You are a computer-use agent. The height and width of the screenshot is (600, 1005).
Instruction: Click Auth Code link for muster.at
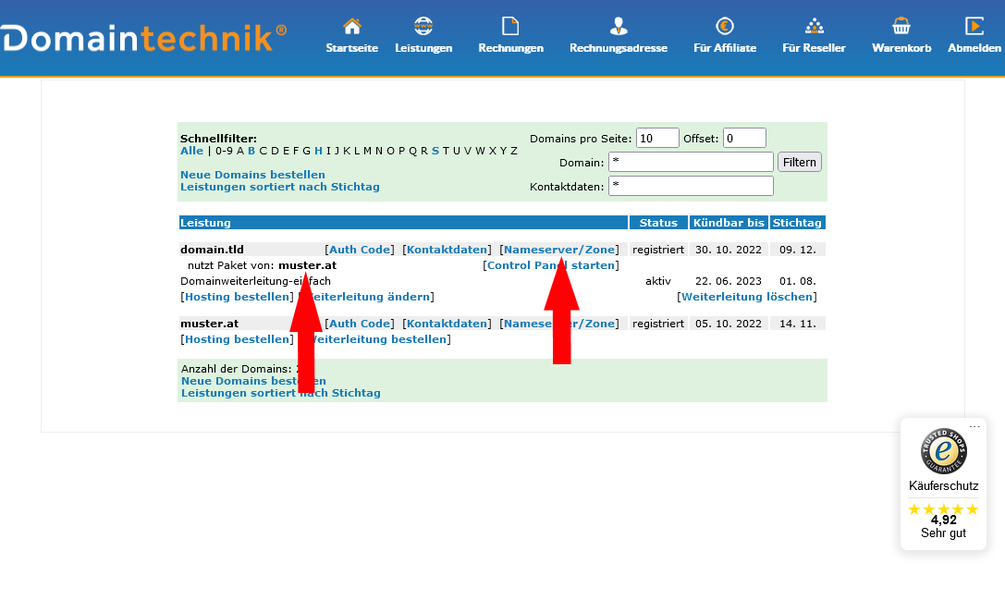coord(360,324)
